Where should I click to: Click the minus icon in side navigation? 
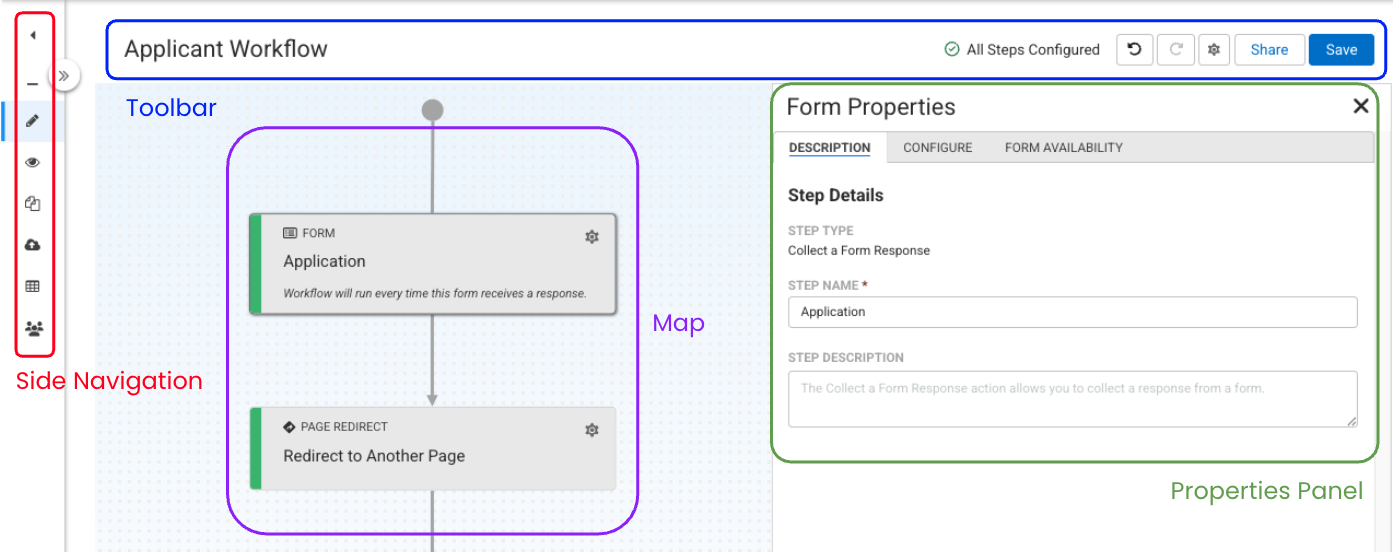(33, 85)
